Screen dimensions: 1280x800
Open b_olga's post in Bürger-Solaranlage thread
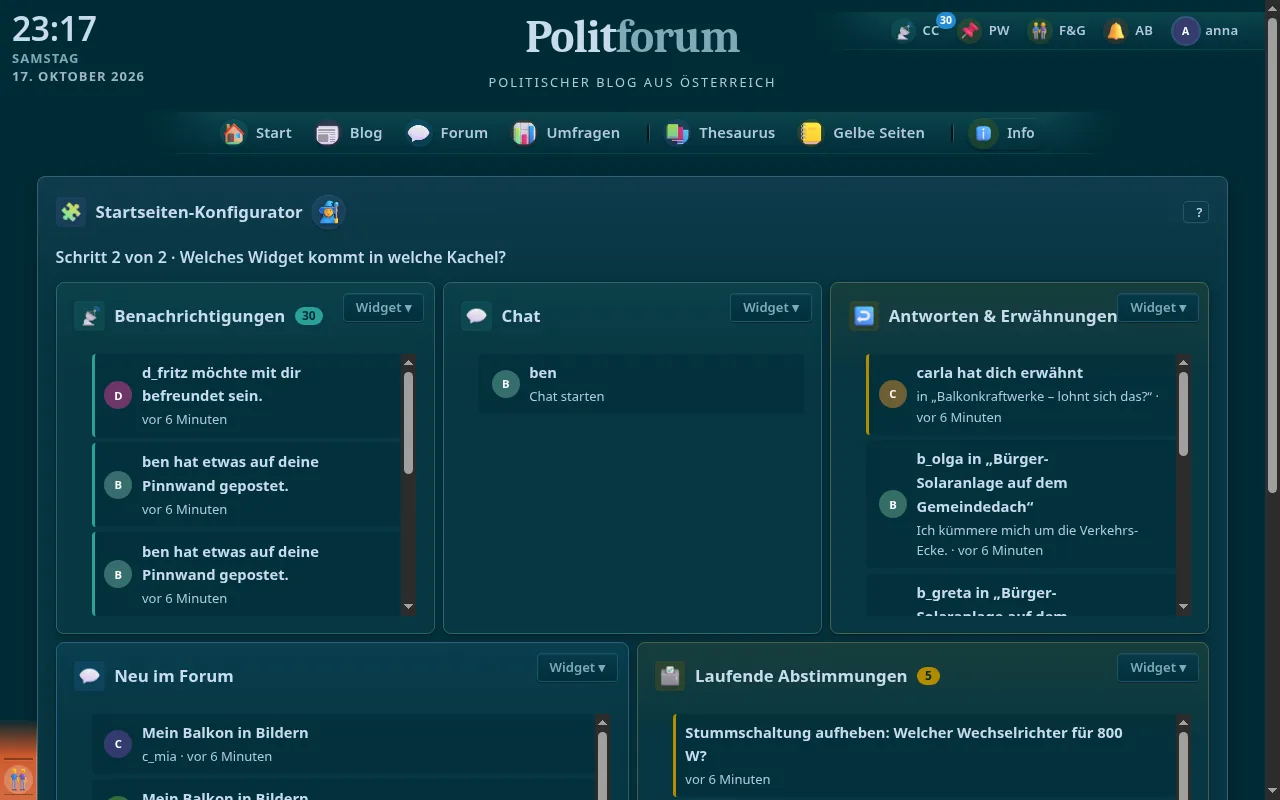click(1021, 504)
